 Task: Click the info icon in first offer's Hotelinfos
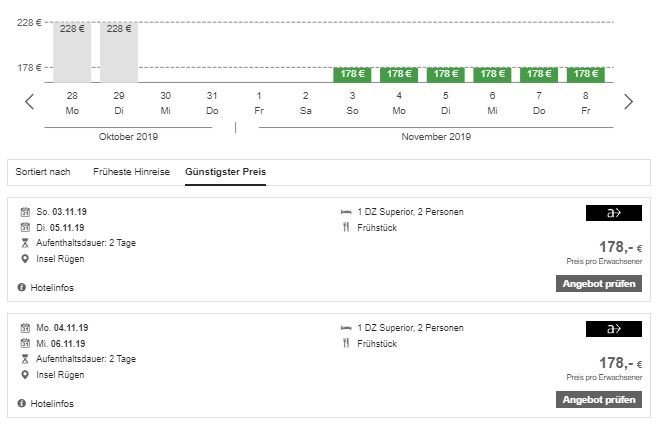[x=22, y=287]
